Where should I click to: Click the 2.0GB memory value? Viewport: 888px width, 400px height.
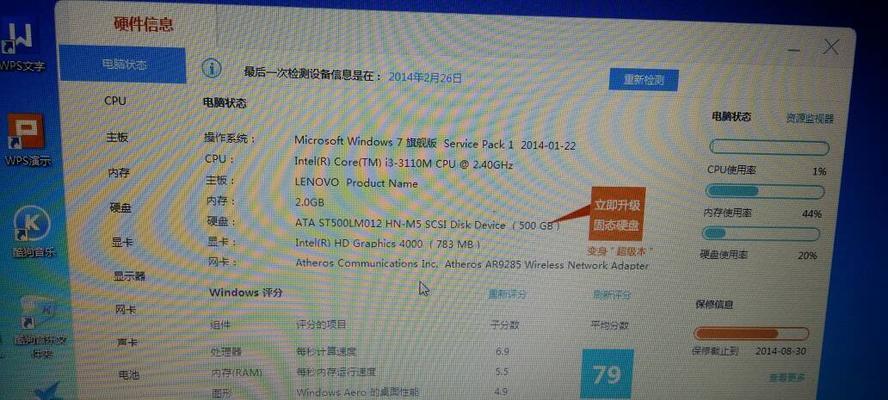(x=310, y=202)
